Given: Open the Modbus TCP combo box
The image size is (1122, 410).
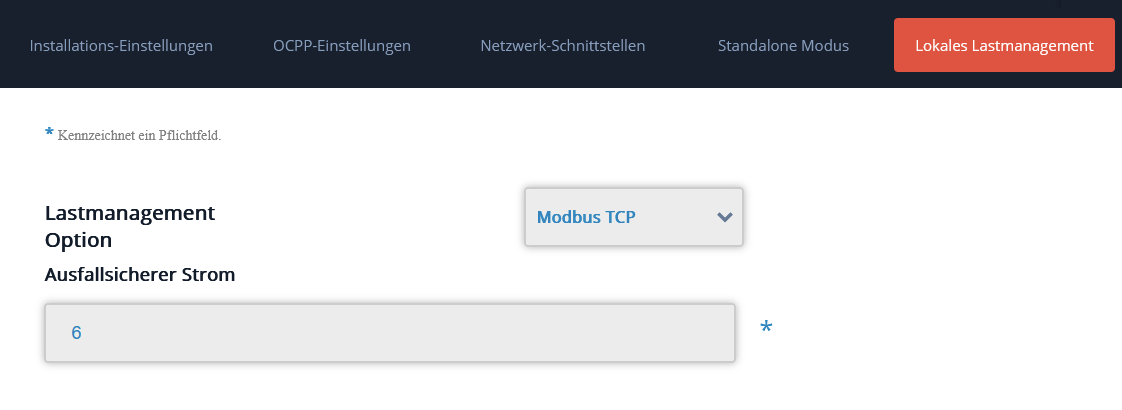Looking at the screenshot, I should [x=634, y=217].
